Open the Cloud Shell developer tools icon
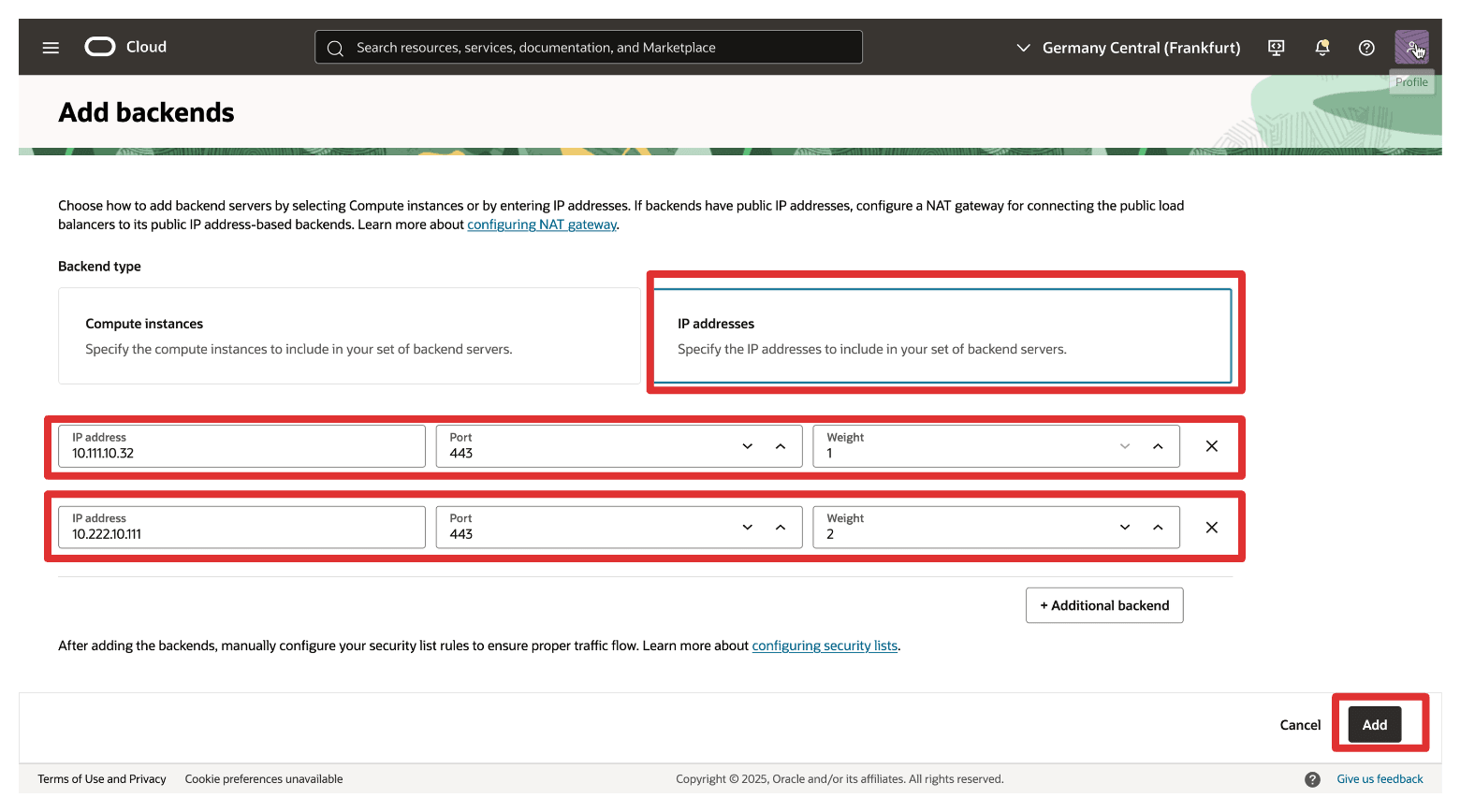The height and width of the screenshot is (812, 1460). (1276, 47)
